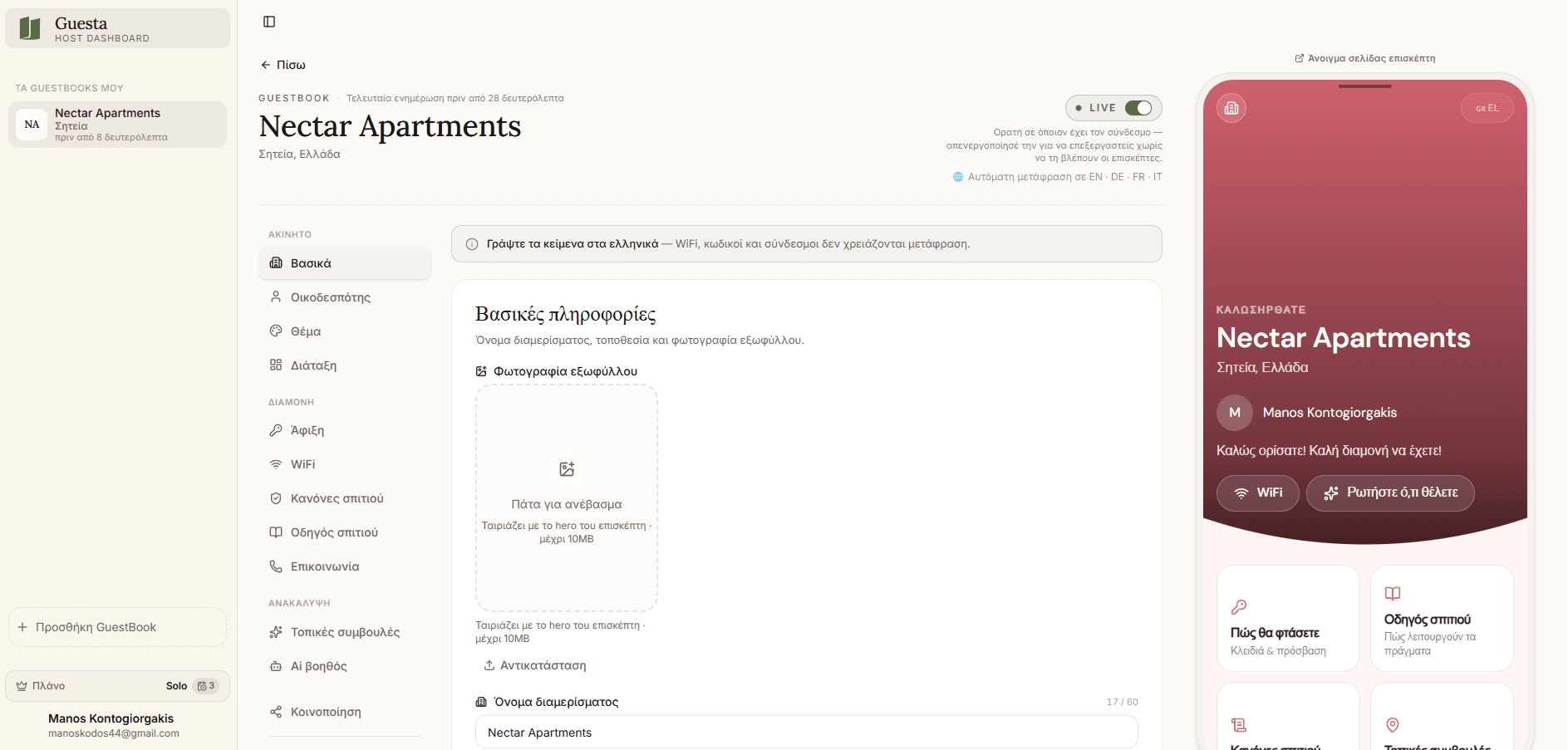This screenshot has height=750, width=1568.
Task: Click the Σητεία, Ελλάδα subtitle text
Action: [300, 154]
